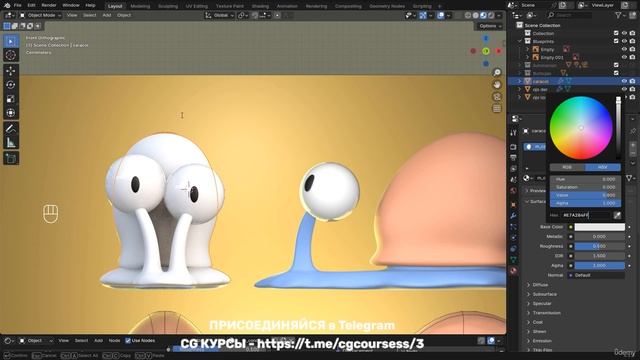Switch orthographic/perspective grid icon
Viewport: 640px width, 360px height.
click(497, 109)
